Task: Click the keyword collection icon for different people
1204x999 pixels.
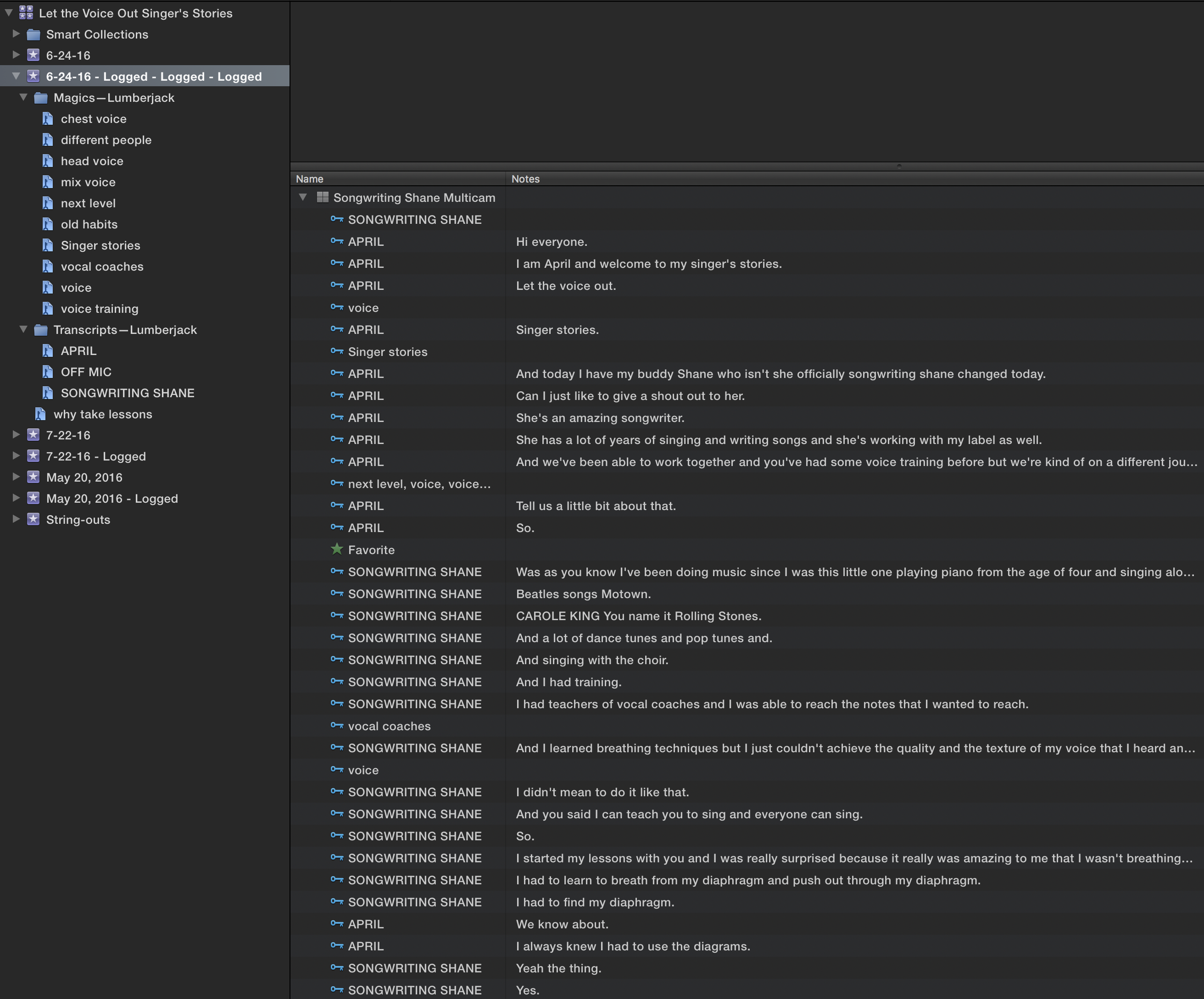Action: 48,140
